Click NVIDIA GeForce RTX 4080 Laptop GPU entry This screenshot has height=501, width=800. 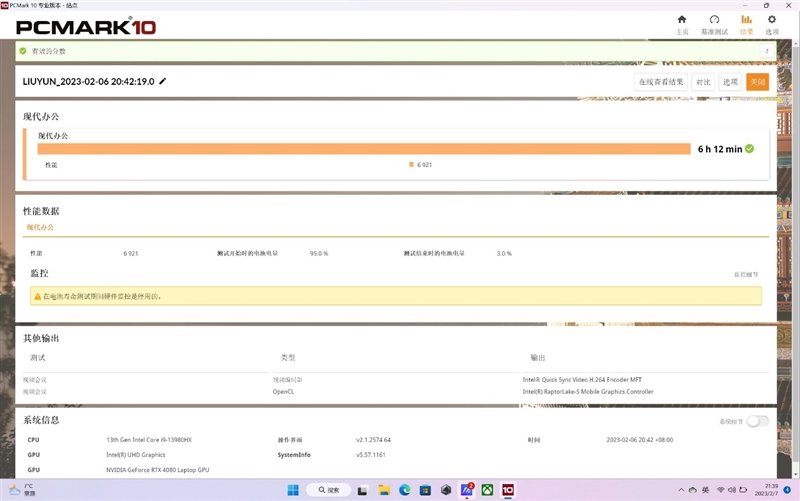click(x=158, y=470)
